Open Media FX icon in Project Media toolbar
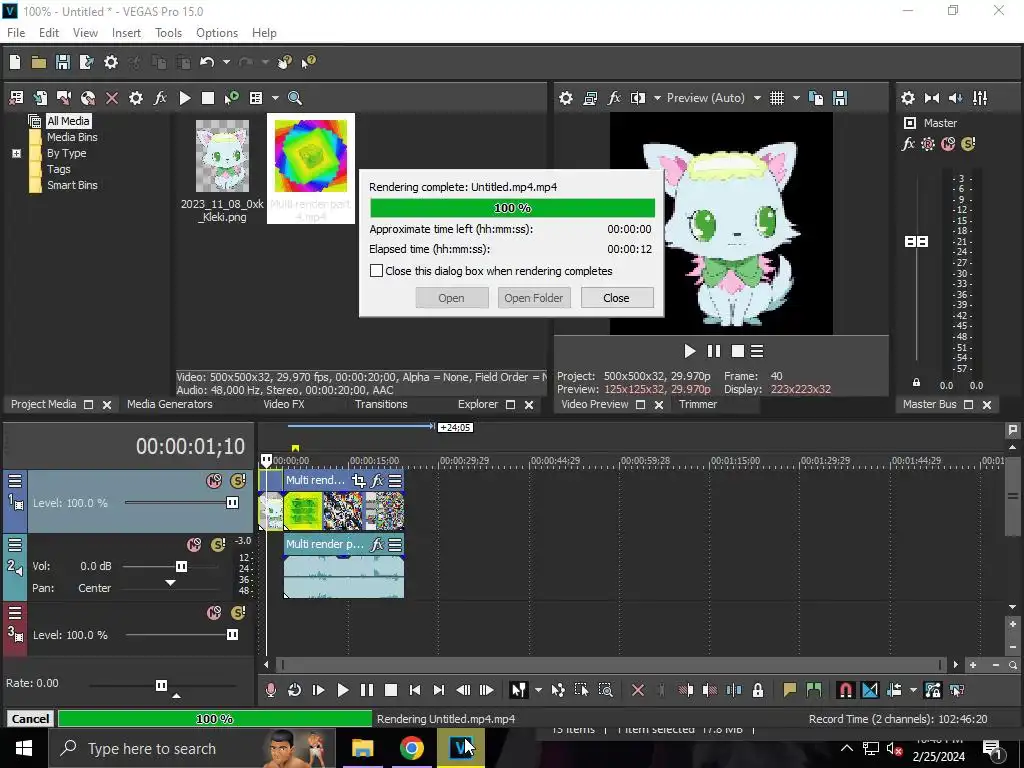Viewport: 1024px width, 768px height. (x=160, y=98)
